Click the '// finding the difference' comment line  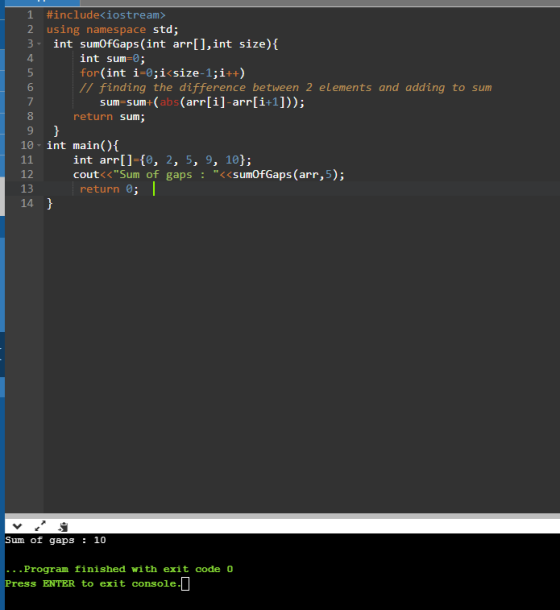click(286, 88)
